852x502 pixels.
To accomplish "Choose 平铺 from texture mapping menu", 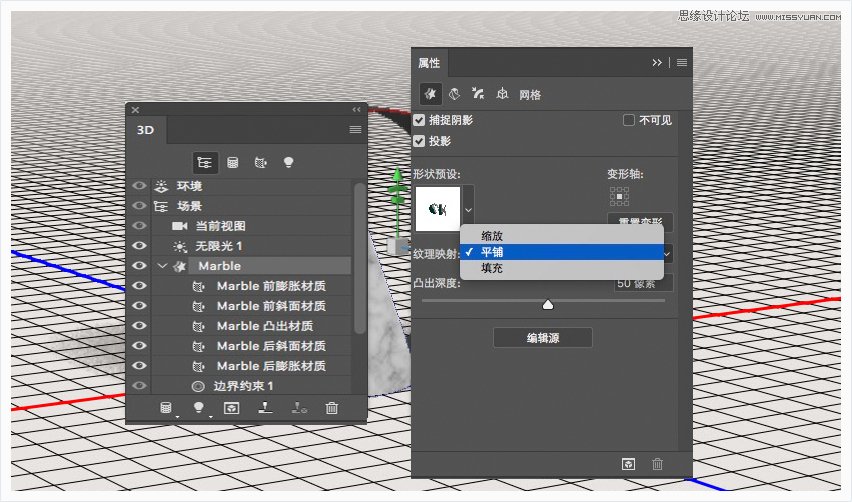I will 562,252.
